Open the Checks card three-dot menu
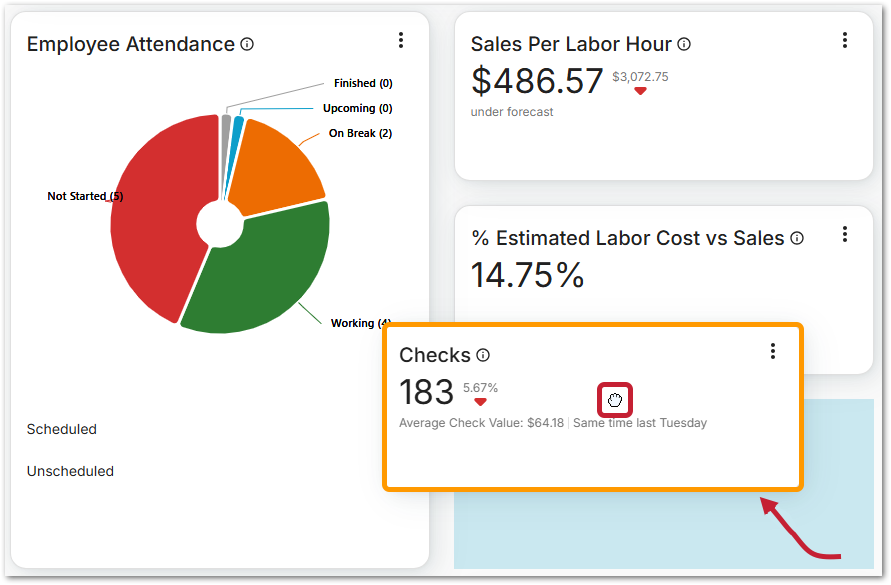The width and height of the screenshot is (891, 585). 772,351
